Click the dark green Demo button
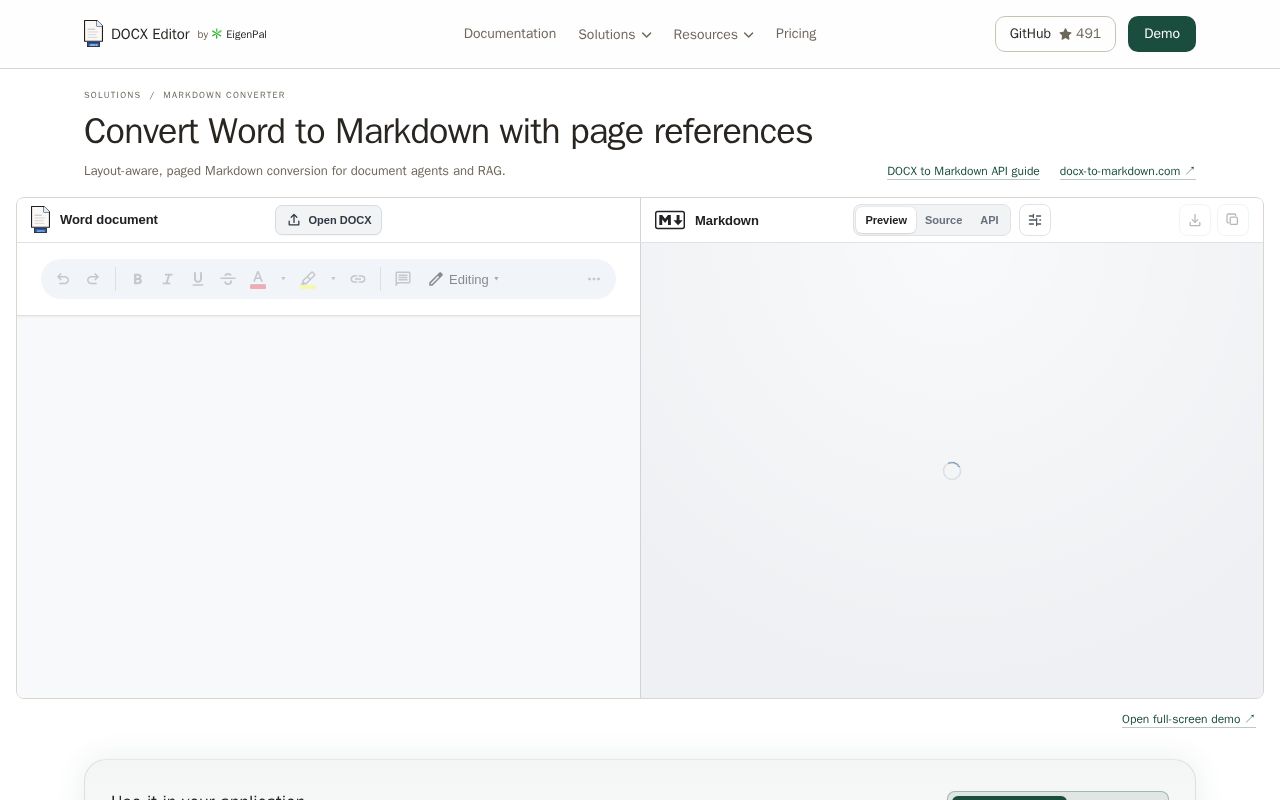 [x=1162, y=34]
